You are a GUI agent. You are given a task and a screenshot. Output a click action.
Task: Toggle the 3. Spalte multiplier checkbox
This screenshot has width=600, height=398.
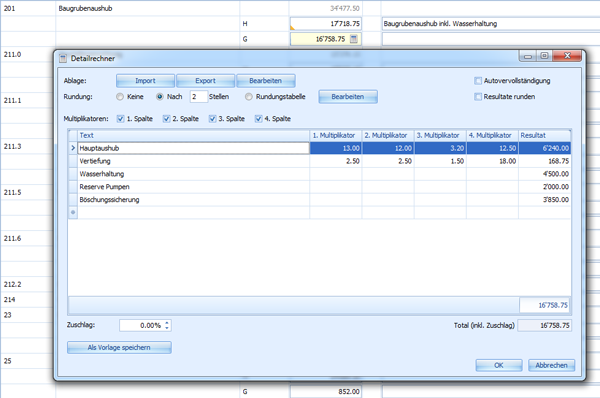tap(212, 119)
